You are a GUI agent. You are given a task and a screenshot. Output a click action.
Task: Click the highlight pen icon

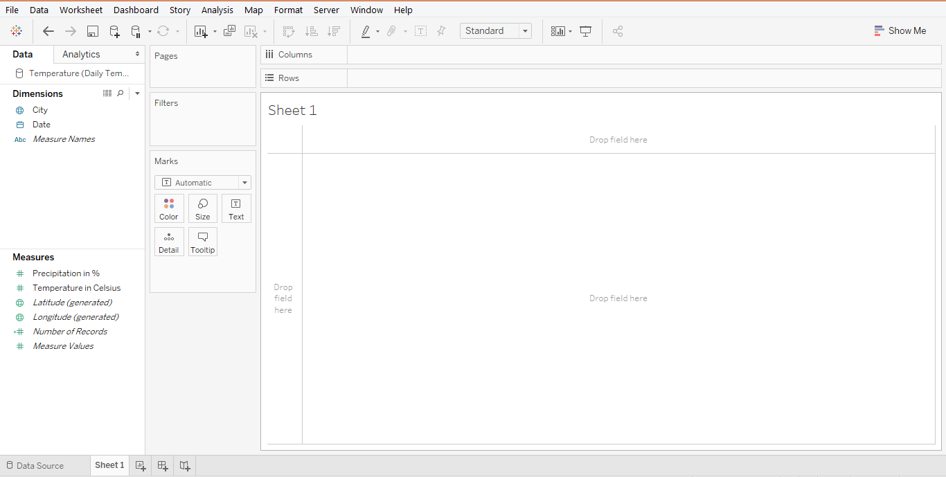pos(366,31)
